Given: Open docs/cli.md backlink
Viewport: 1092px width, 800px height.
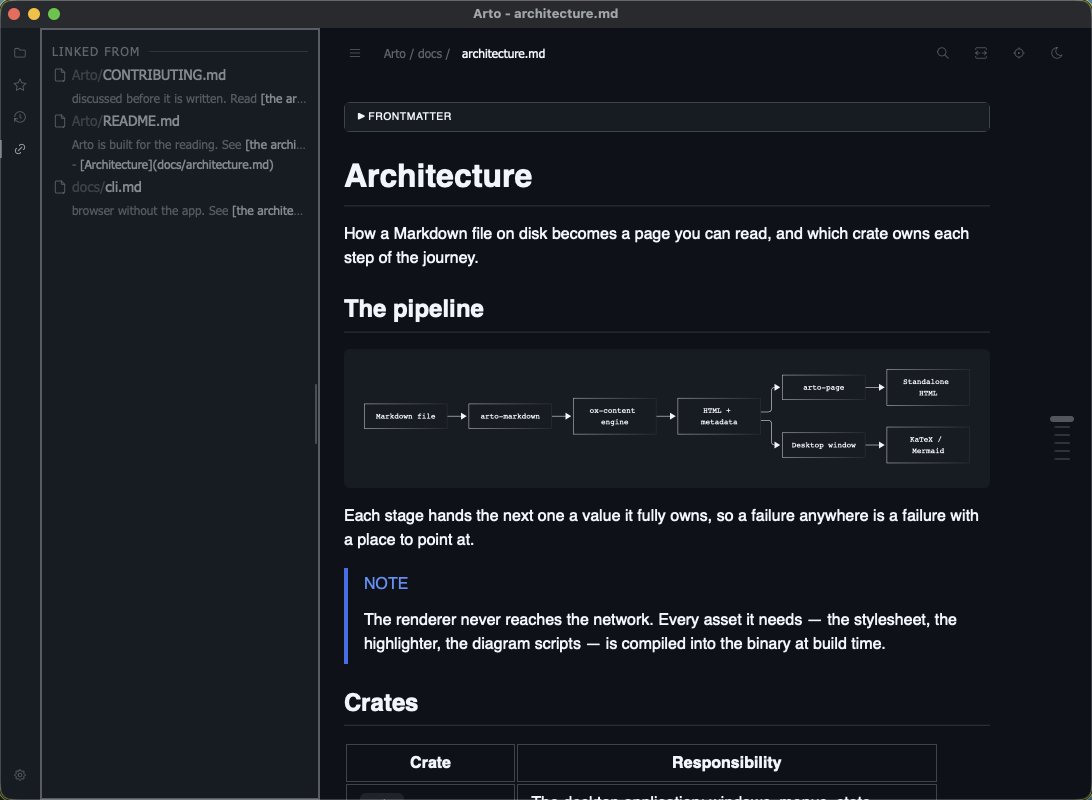Looking at the screenshot, I should click(107, 187).
